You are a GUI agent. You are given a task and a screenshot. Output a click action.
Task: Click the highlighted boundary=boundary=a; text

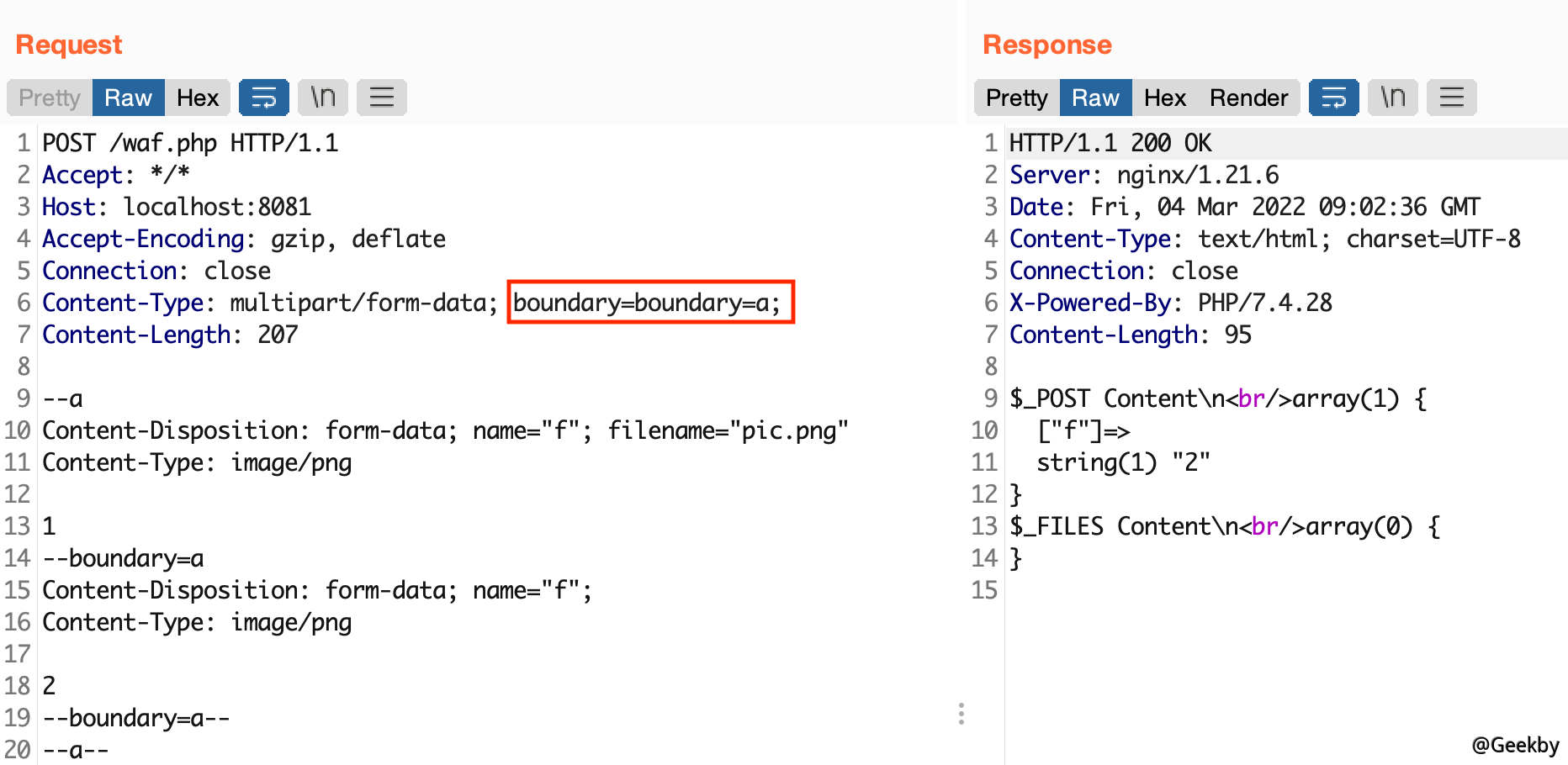[649, 303]
